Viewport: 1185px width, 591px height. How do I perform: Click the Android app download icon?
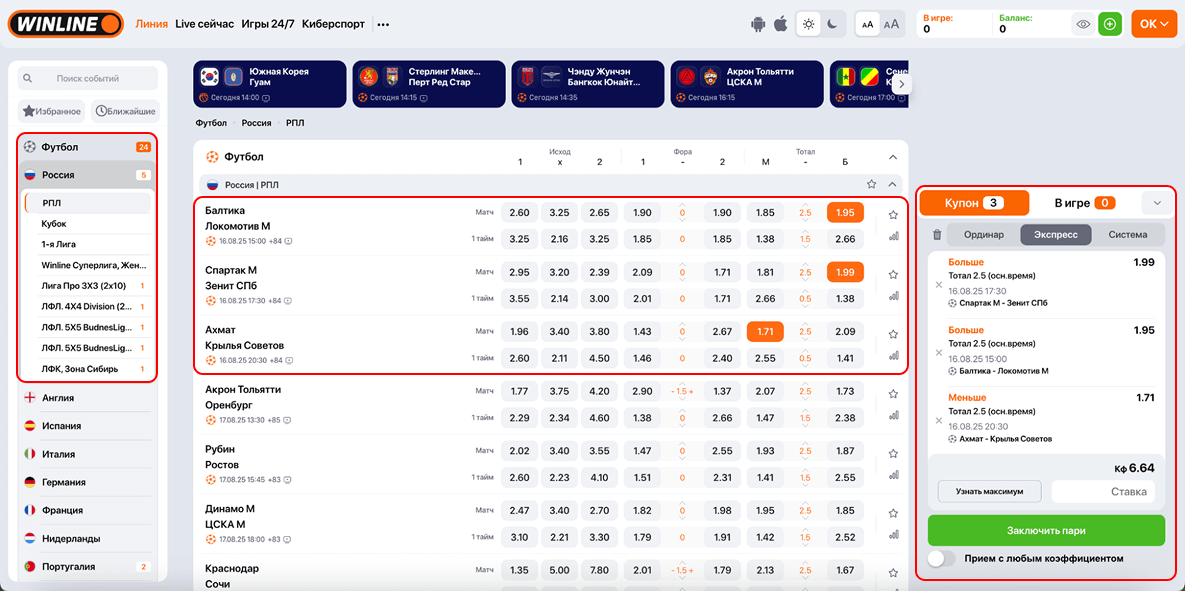pyautogui.click(x=759, y=24)
